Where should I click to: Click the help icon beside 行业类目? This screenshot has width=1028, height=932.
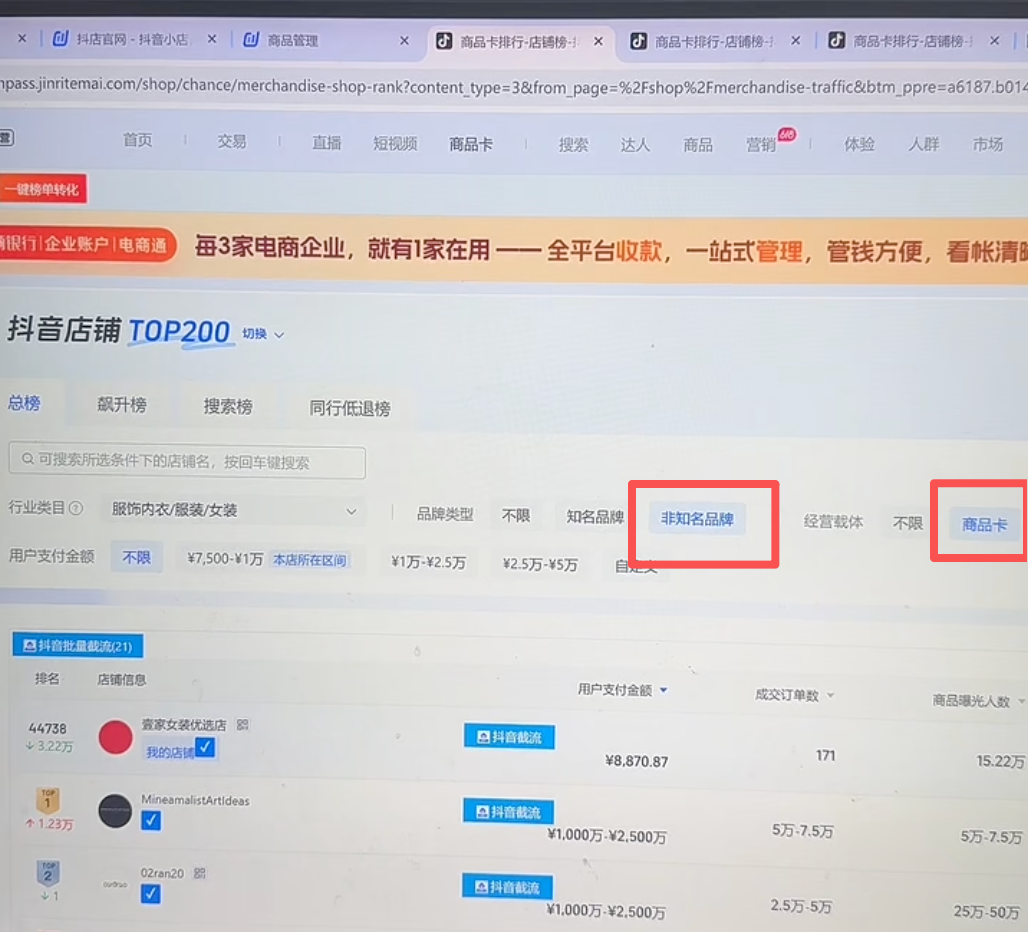[x=76, y=509]
